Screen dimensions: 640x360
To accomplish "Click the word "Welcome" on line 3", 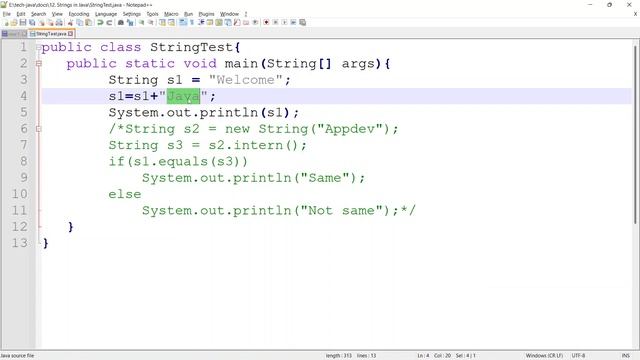I will (x=245, y=80).
